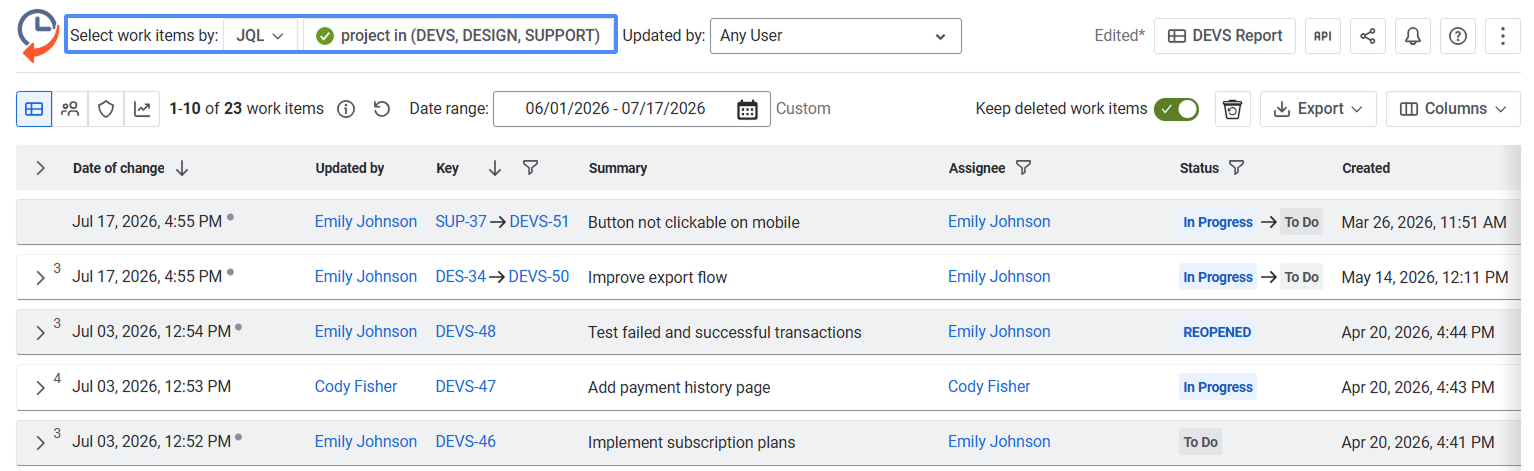Click the share icon
This screenshot has width=1534, height=471.
1368,35
